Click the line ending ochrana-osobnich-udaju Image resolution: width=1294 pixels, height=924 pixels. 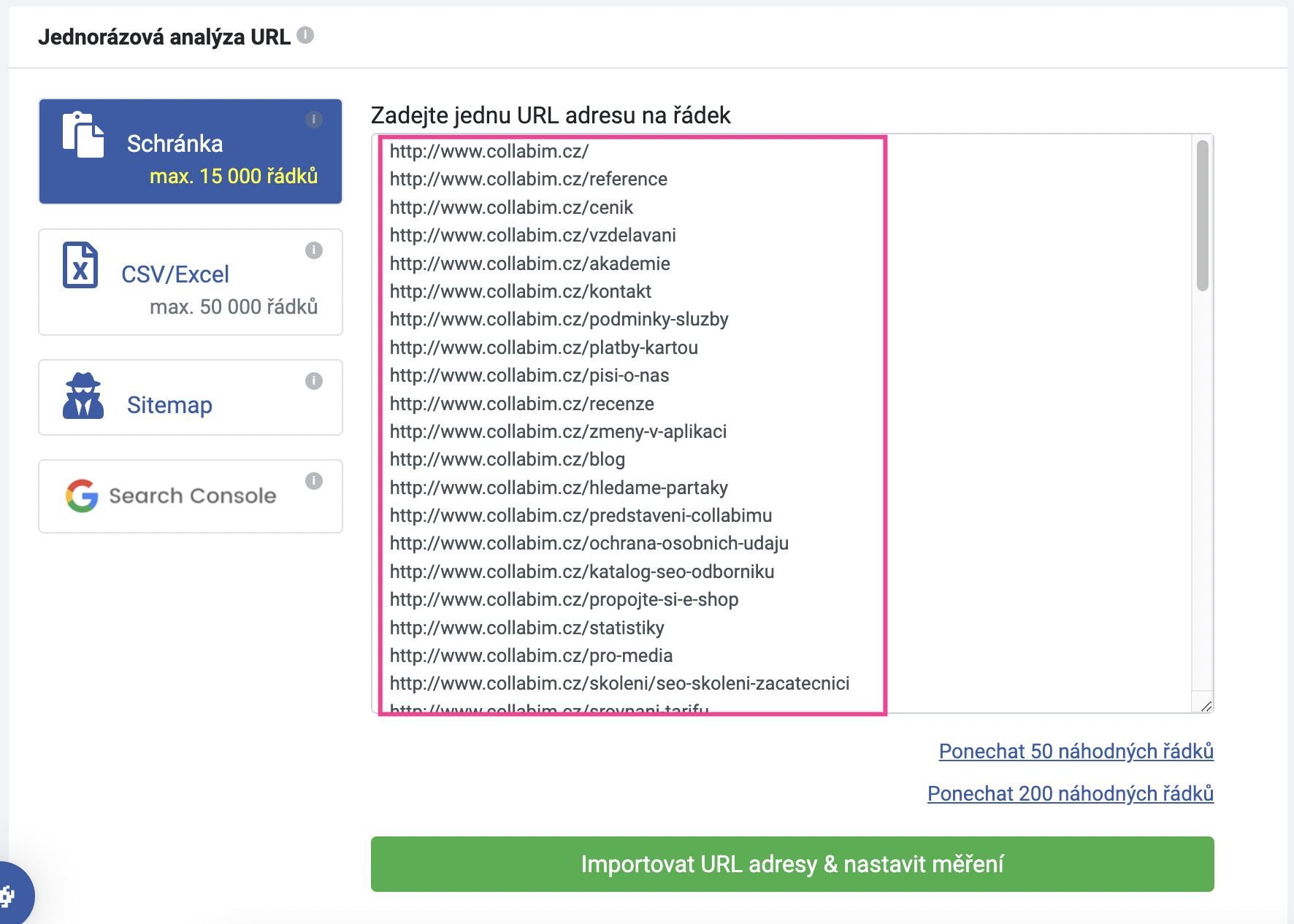[x=589, y=543]
